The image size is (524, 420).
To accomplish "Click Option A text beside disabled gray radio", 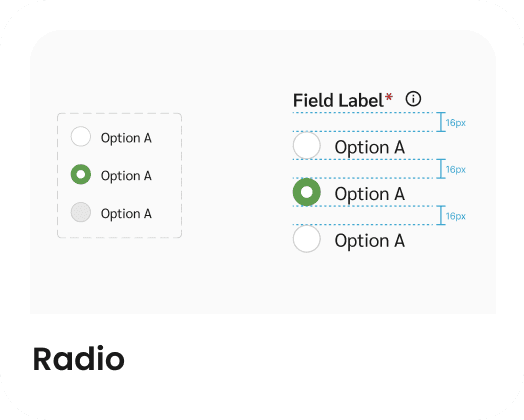I will pos(126,214).
